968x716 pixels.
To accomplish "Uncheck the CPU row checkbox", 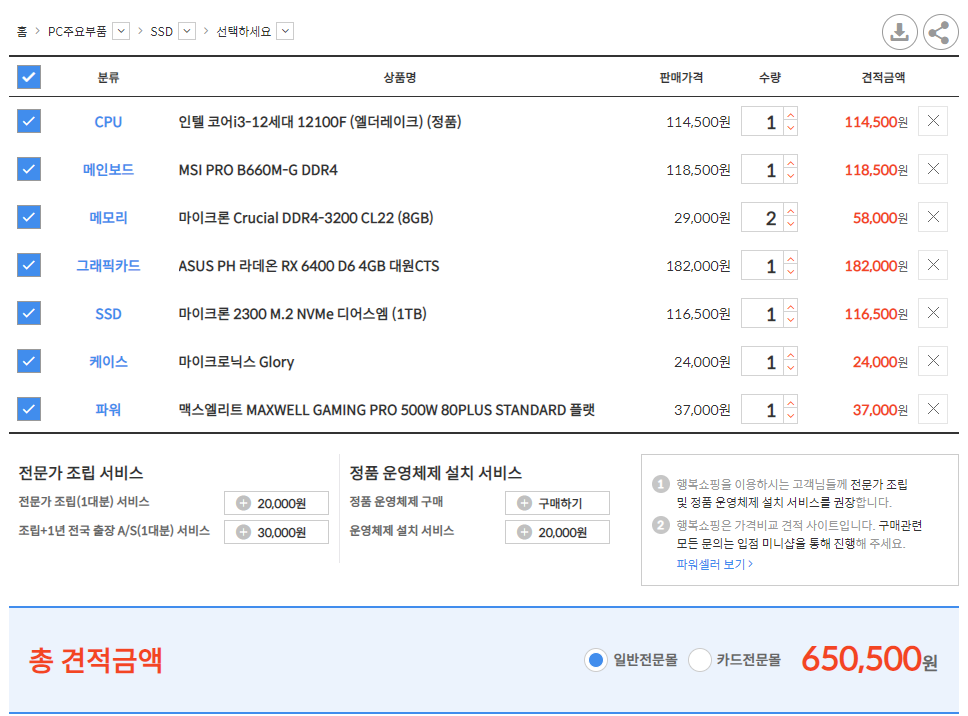I will point(29,121).
